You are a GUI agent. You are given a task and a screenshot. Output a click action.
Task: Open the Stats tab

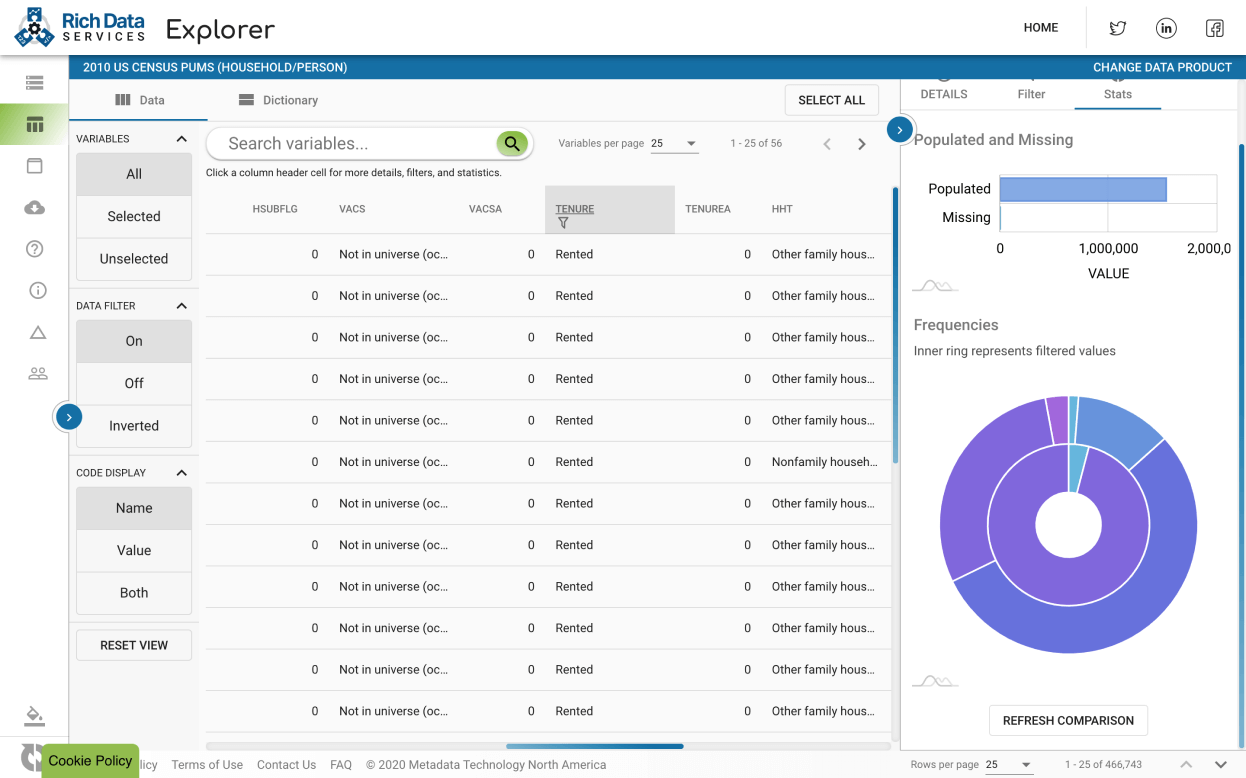click(1117, 94)
